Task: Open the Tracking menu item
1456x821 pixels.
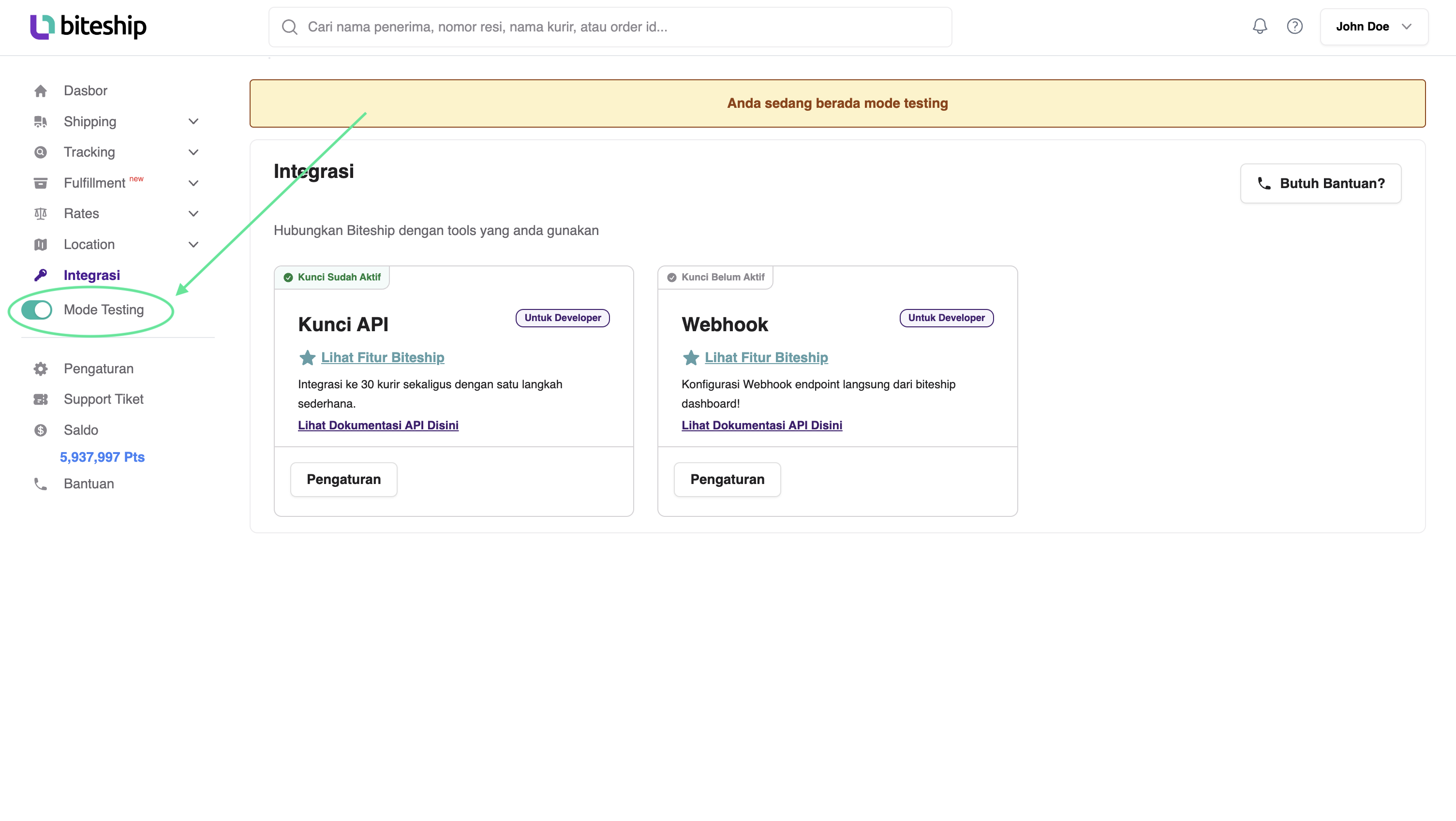Action: click(x=89, y=152)
